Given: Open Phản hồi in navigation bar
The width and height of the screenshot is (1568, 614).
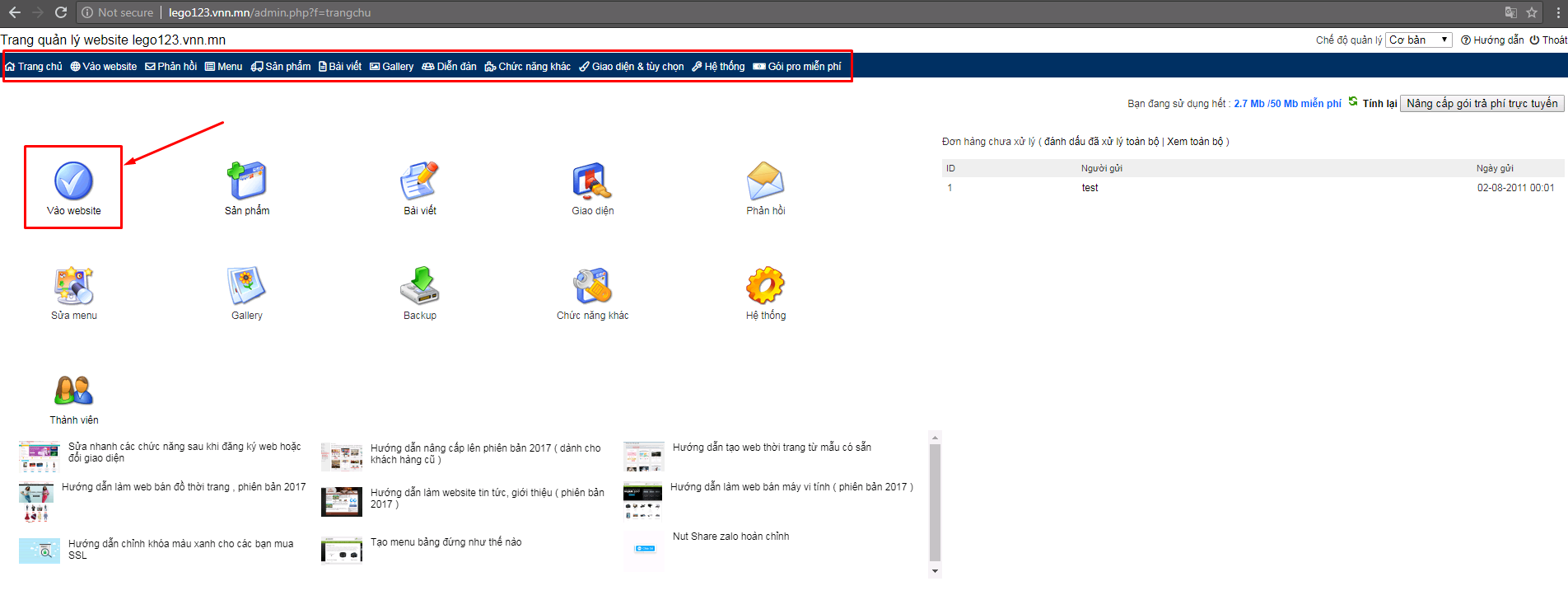Looking at the screenshot, I should click(x=171, y=66).
